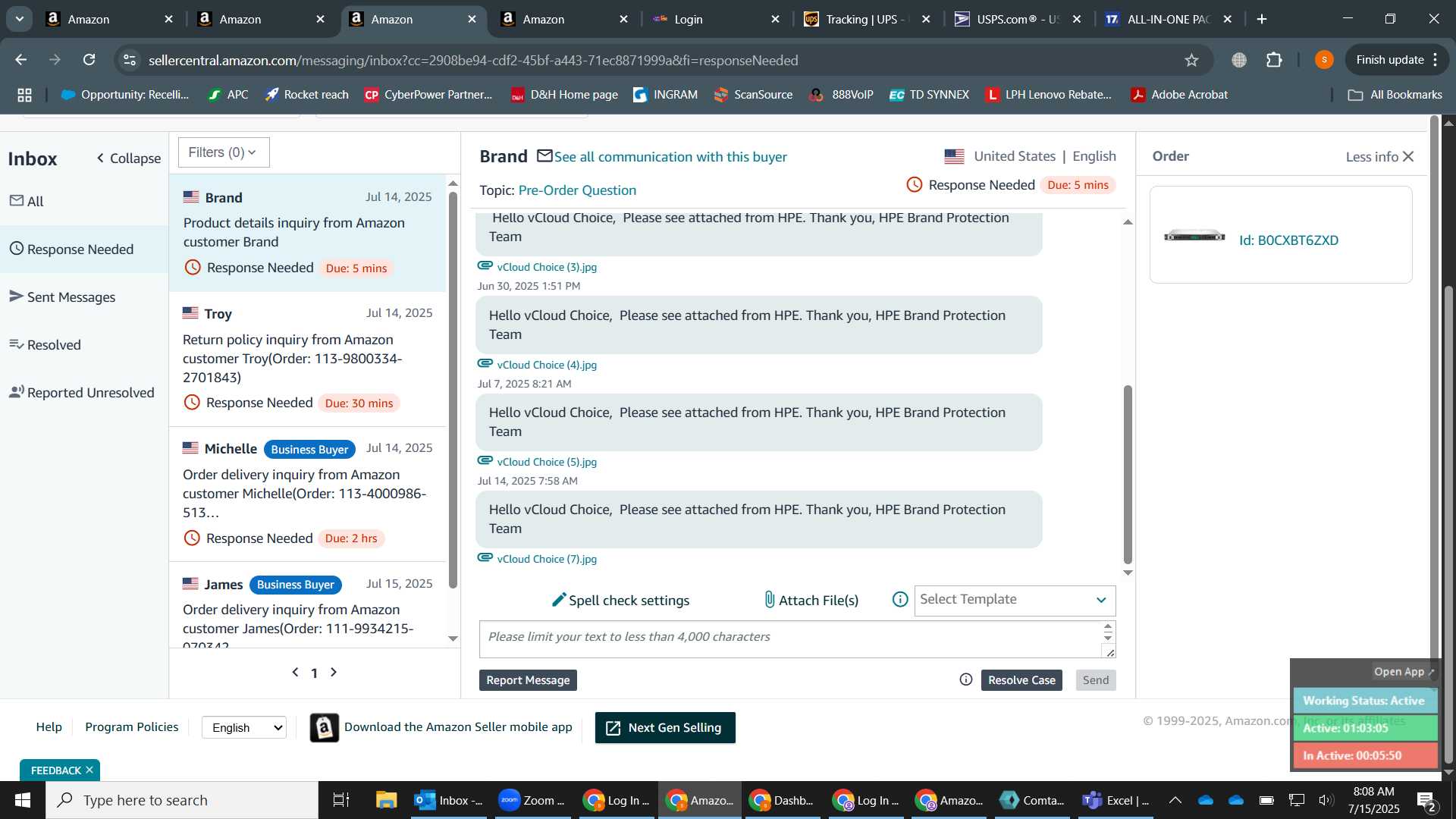The image size is (1456, 819).
Task: Click the Attach File(s) paperclip icon
Action: (x=769, y=600)
